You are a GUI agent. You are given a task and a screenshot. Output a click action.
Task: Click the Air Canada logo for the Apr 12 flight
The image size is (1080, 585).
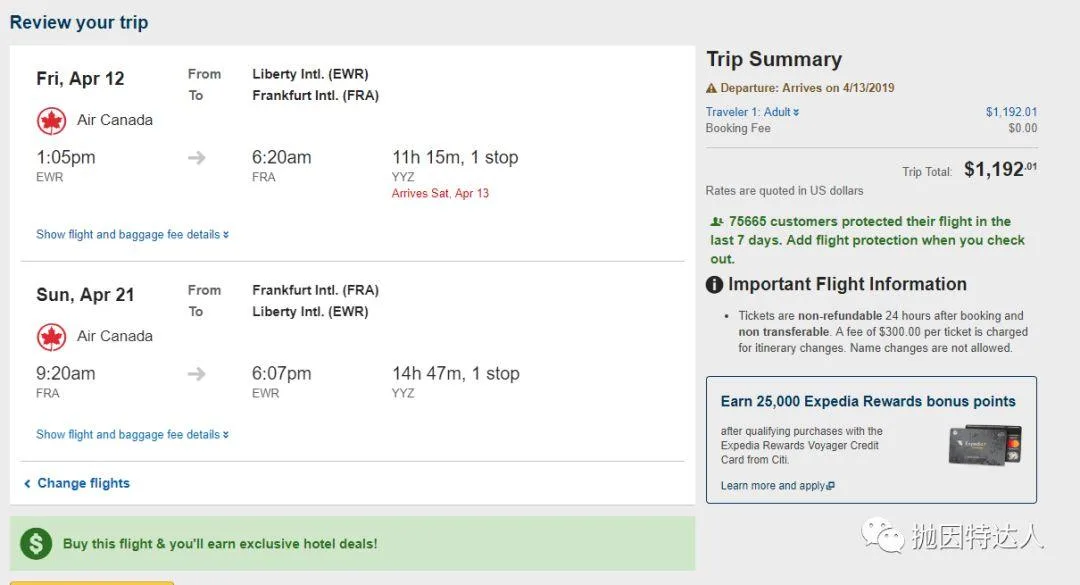click(x=51, y=121)
